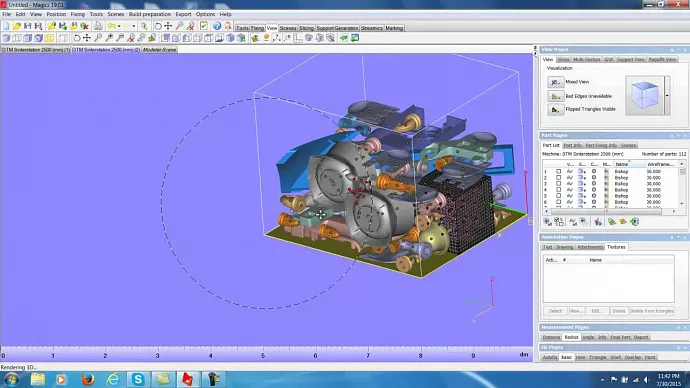Screen dimensions: 690x388
Task: Click the Zoom magnifier in second toolbar row
Action: tap(98, 38)
